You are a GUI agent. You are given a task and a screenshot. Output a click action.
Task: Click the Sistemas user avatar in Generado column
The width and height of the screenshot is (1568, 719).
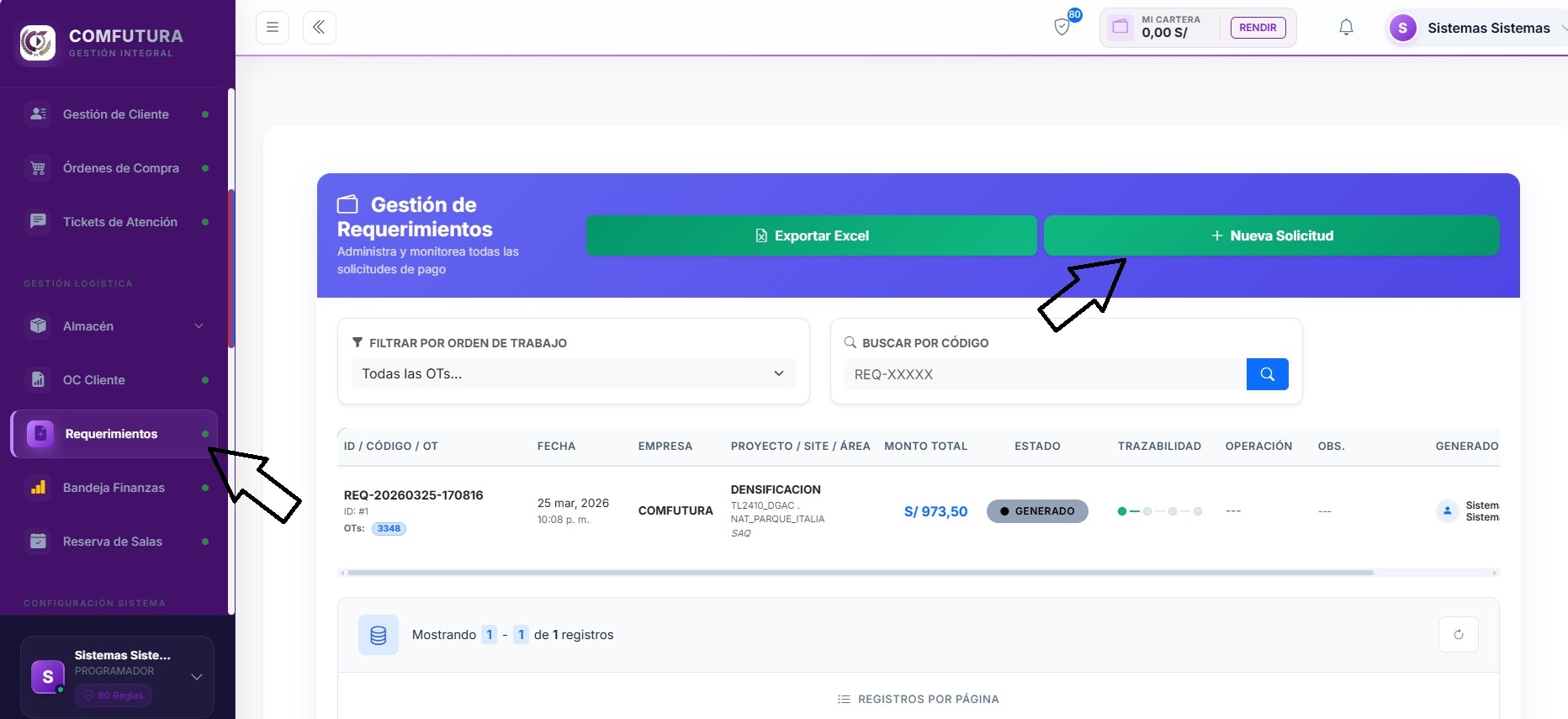coord(1447,511)
